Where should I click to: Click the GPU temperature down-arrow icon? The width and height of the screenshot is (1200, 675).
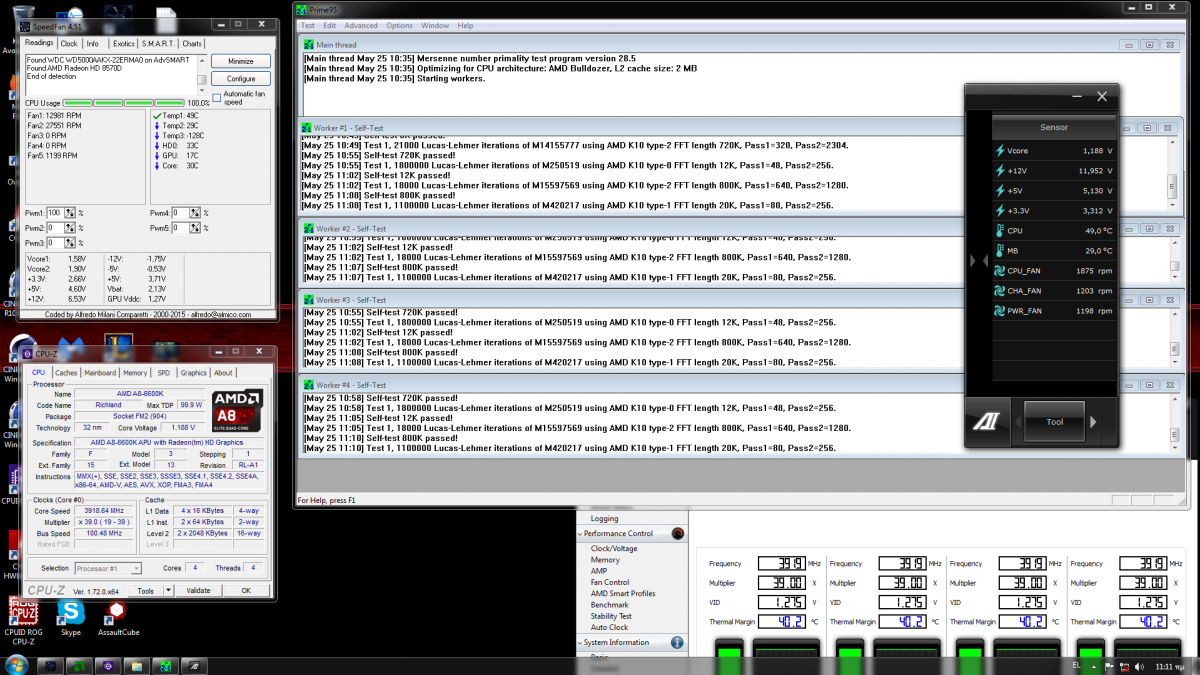tap(157, 155)
